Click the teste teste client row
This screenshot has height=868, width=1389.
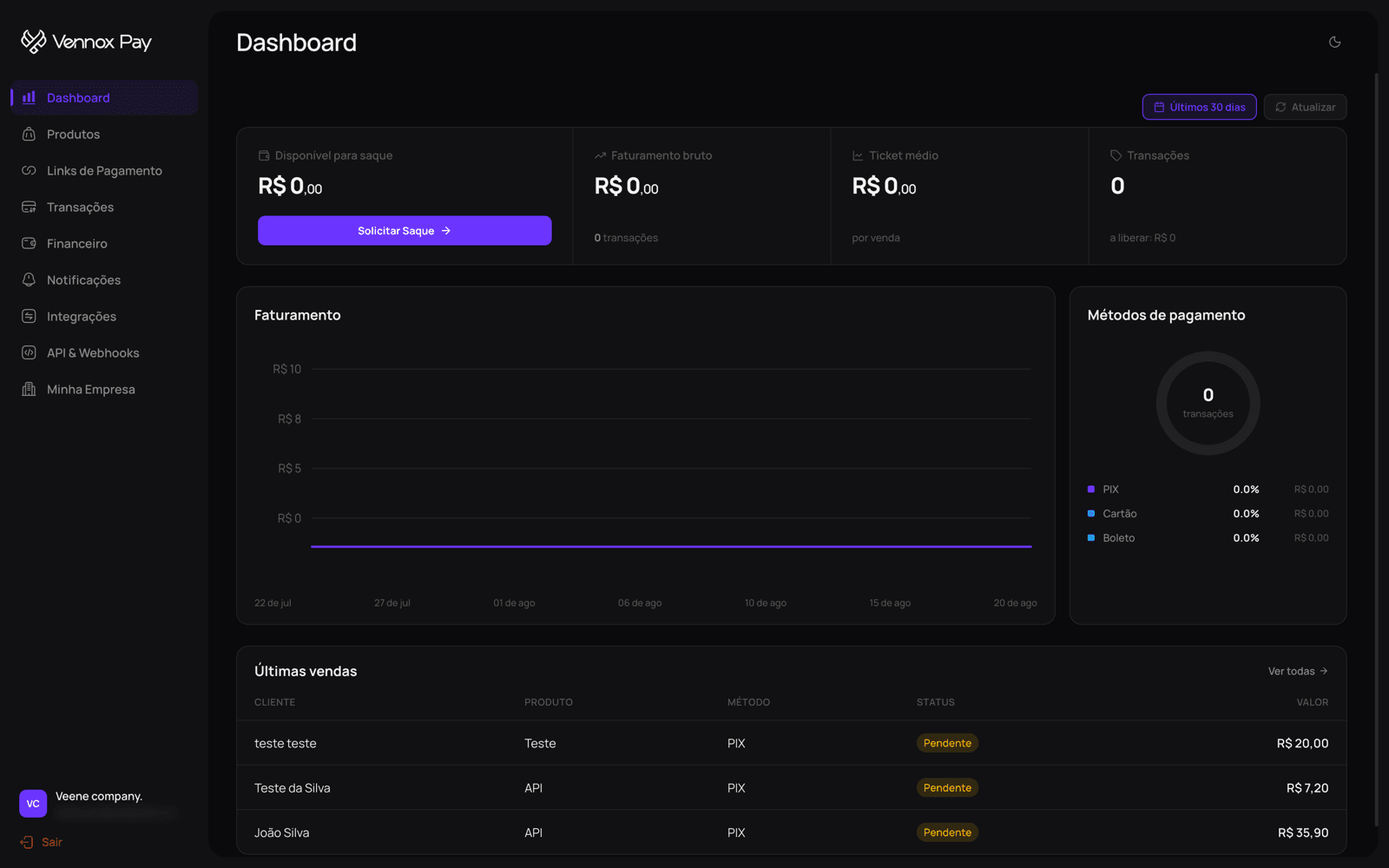(791, 743)
